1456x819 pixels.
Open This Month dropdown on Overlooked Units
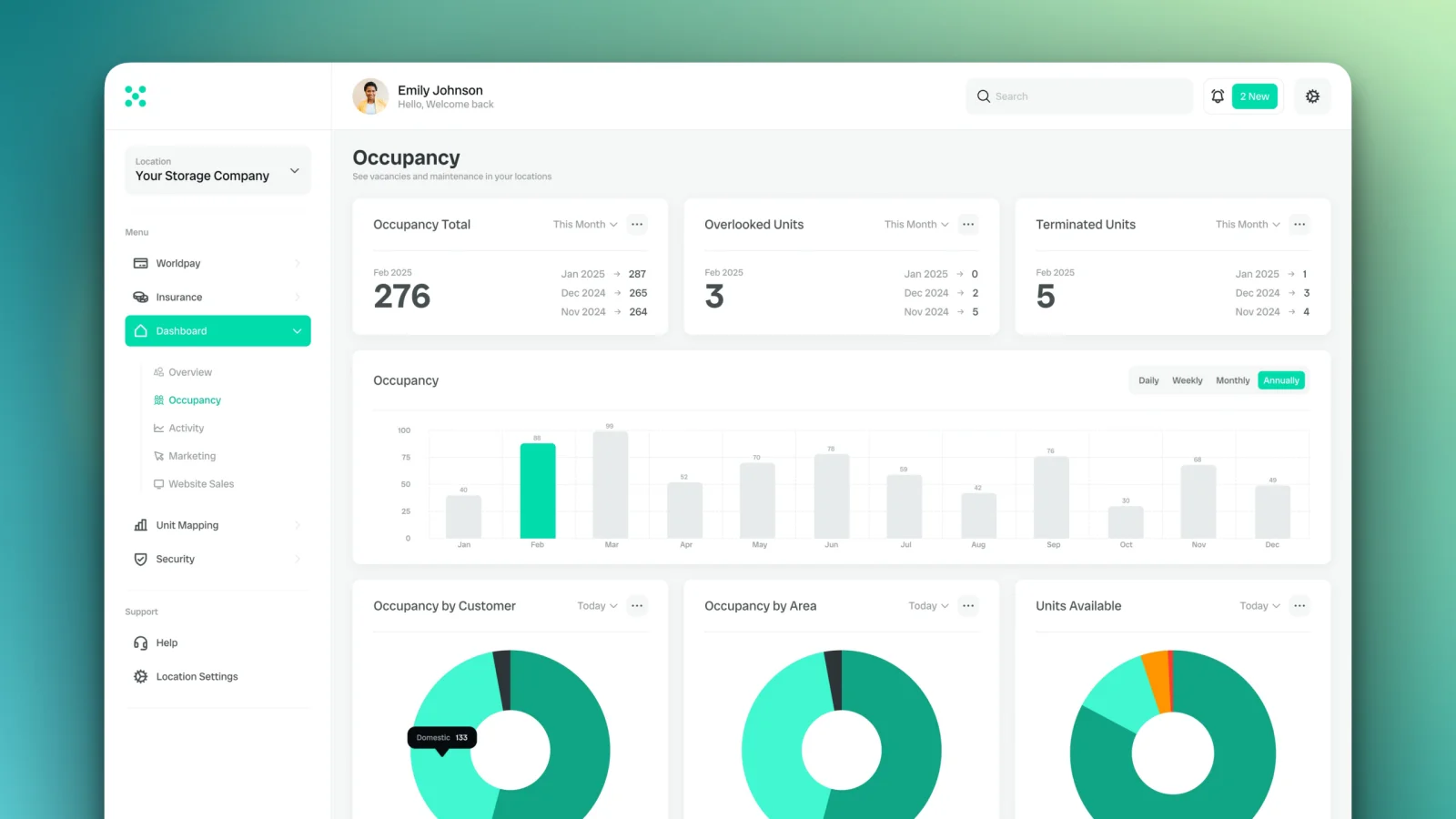click(916, 225)
